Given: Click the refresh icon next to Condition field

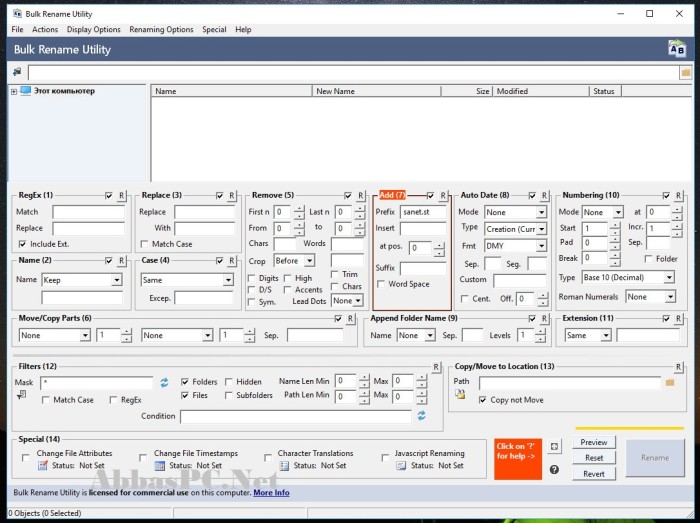Looking at the screenshot, I should pyautogui.click(x=421, y=416).
